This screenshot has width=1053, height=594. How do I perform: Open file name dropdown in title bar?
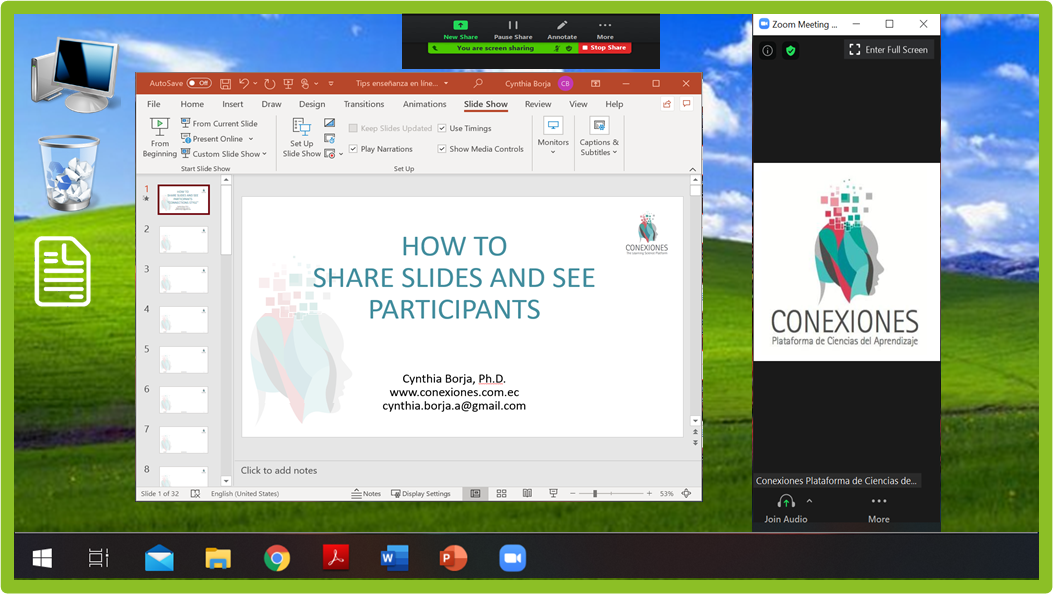pyautogui.click(x=446, y=83)
